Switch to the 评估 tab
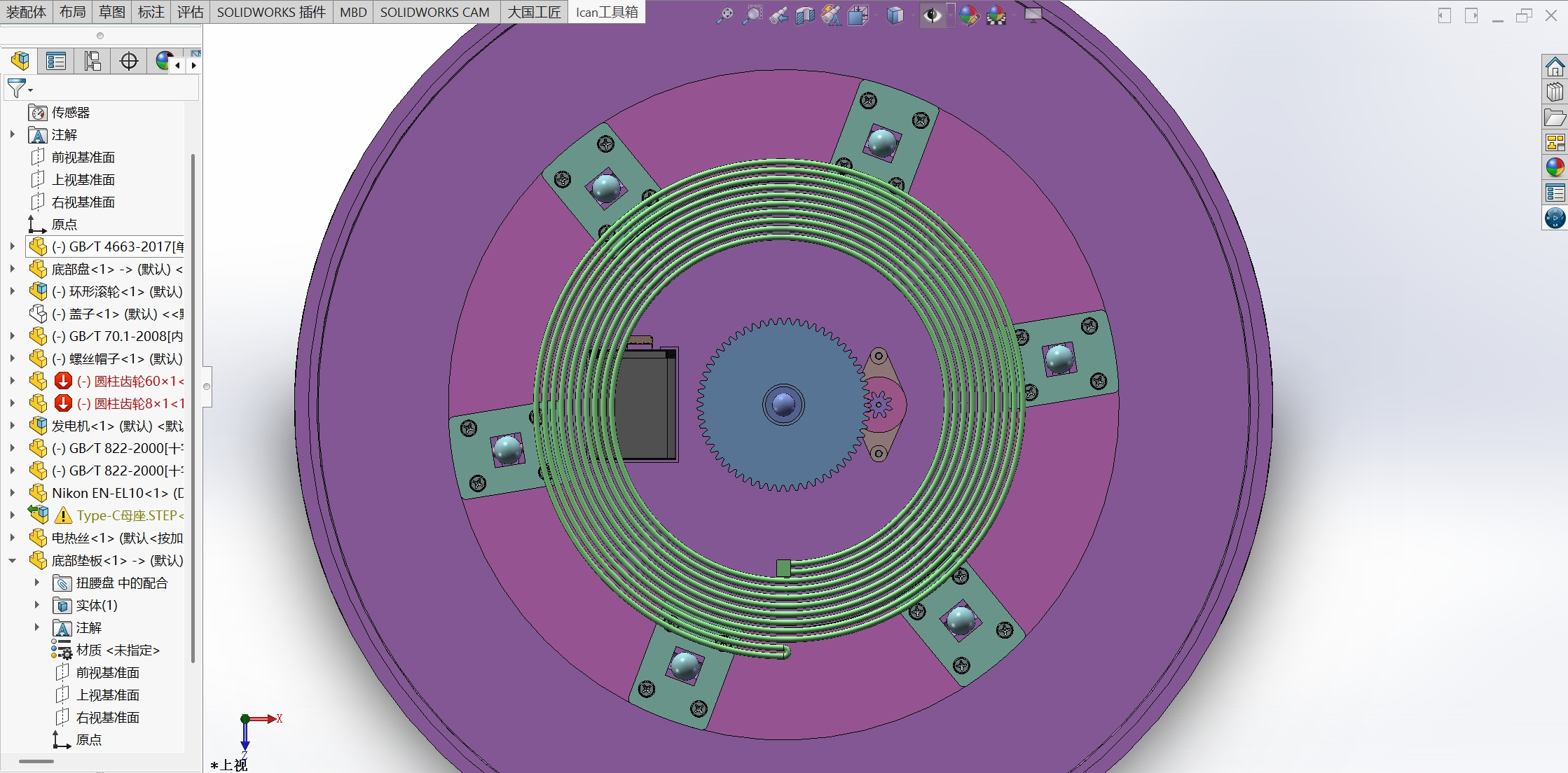Image resolution: width=1568 pixels, height=773 pixels. click(190, 12)
